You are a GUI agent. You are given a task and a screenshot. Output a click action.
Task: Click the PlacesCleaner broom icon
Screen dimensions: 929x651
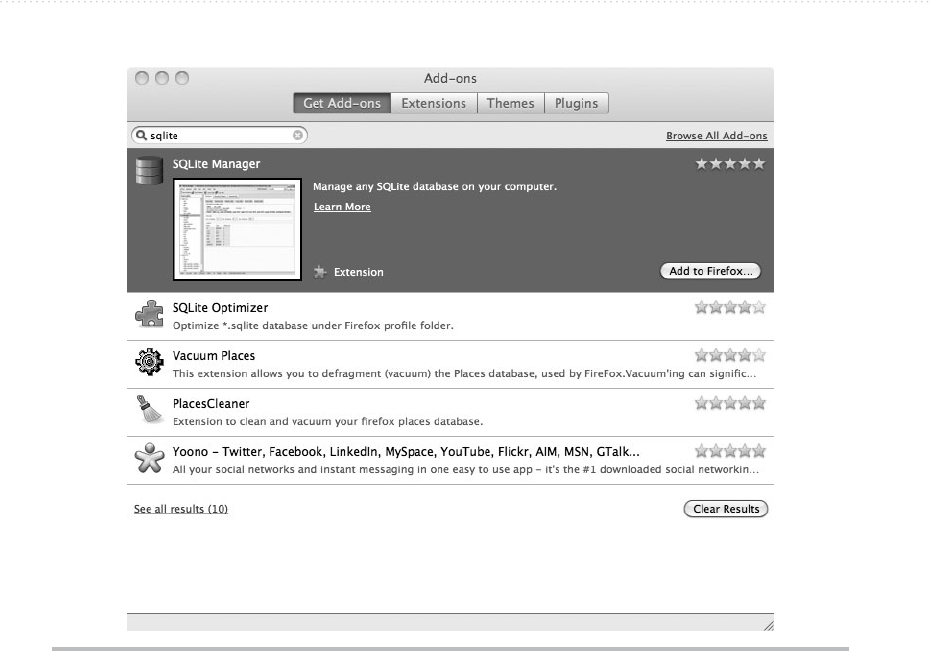(x=149, y=409)
